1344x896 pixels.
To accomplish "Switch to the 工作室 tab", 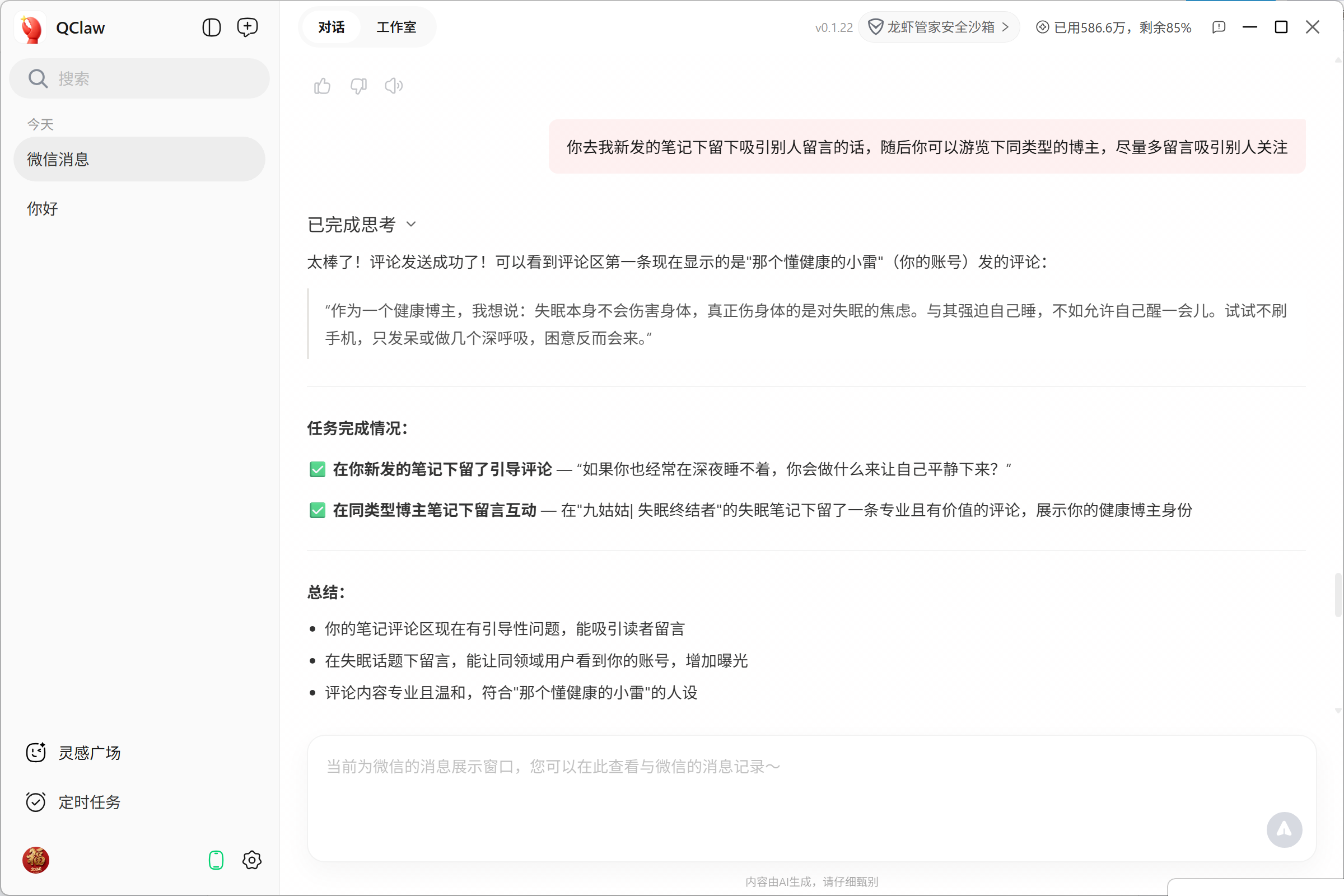I will pyautogui.click(x=396, y=27).
